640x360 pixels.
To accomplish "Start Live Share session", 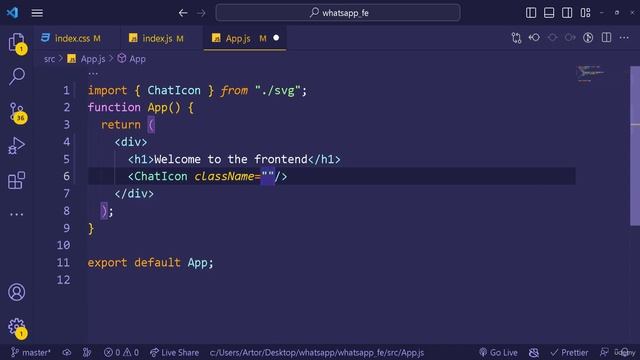I will [174, 352].
